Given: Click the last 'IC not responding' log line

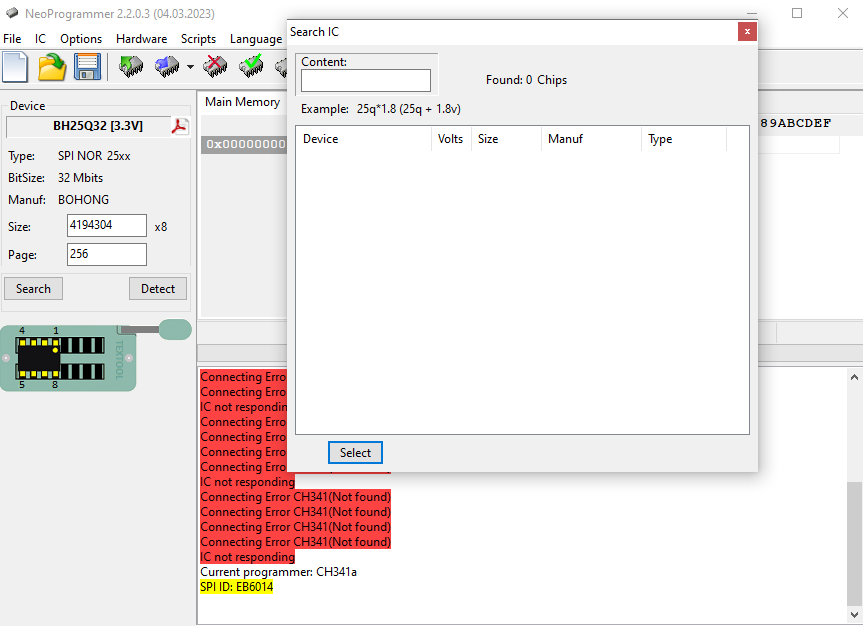Looking at the screenshot, I should tap(248, 557).
